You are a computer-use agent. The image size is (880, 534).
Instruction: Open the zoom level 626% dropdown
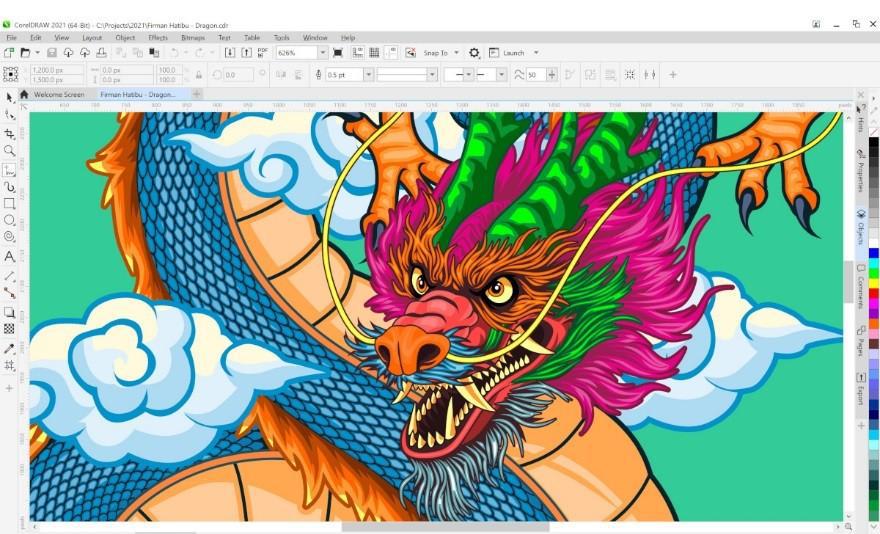(323, 53)
